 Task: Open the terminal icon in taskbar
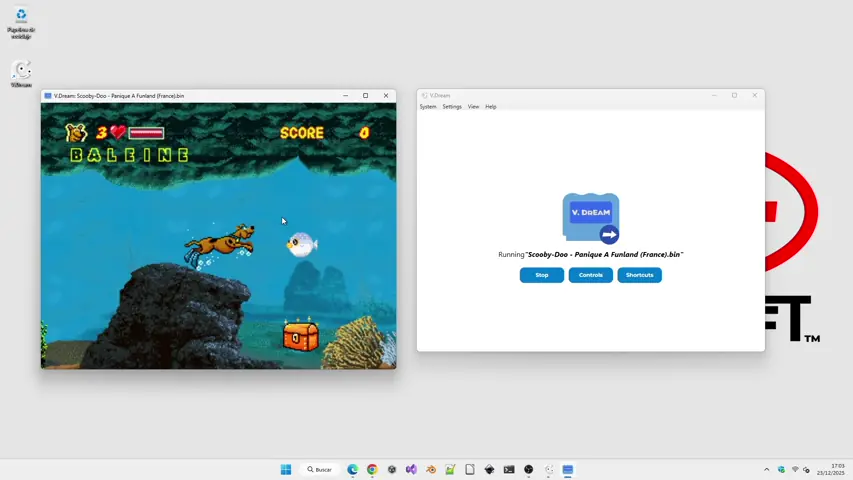(509, 470)
